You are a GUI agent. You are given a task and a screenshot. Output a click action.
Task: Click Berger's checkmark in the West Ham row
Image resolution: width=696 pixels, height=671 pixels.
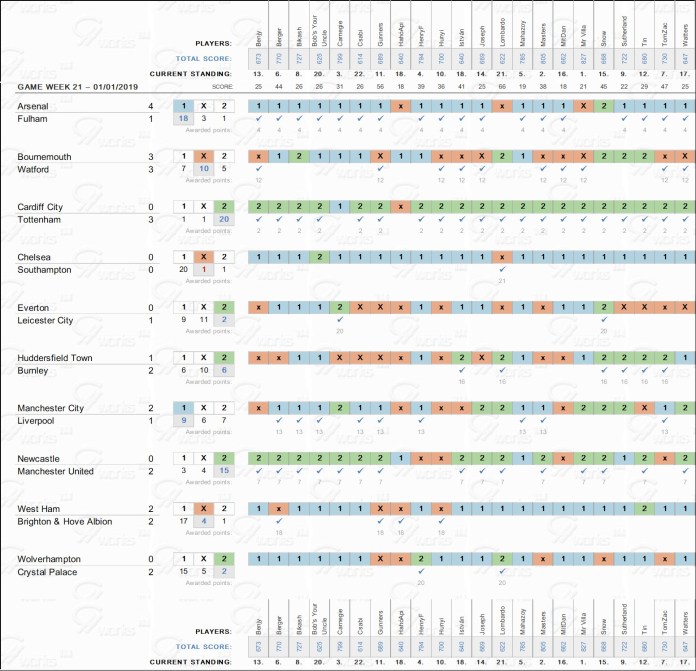pos(278,521)
